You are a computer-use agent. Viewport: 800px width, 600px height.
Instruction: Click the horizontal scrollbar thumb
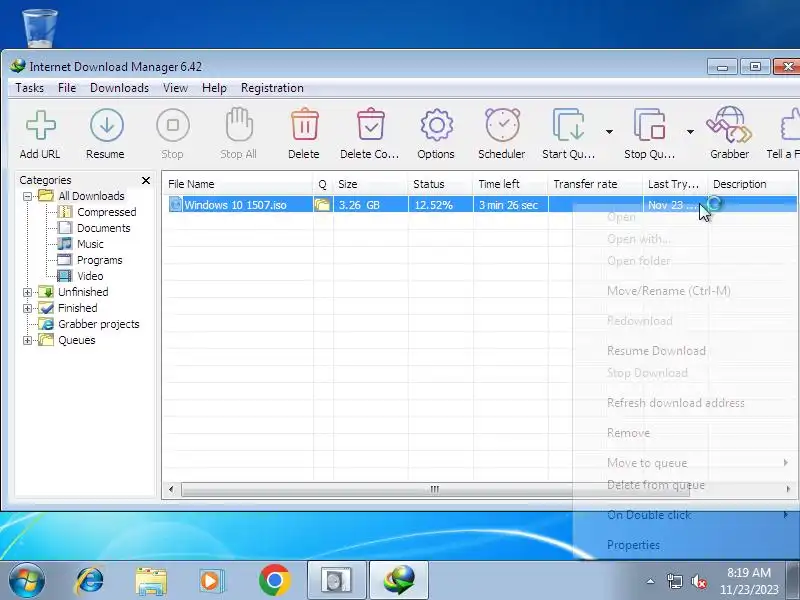click(x=435, y=489)
